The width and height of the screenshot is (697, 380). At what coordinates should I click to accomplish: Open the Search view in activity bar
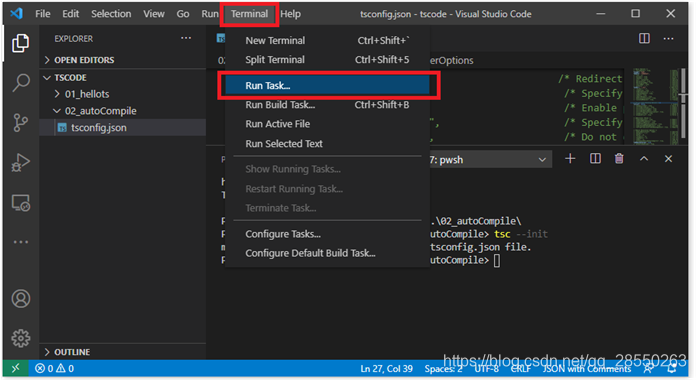(x=20, y=83)
